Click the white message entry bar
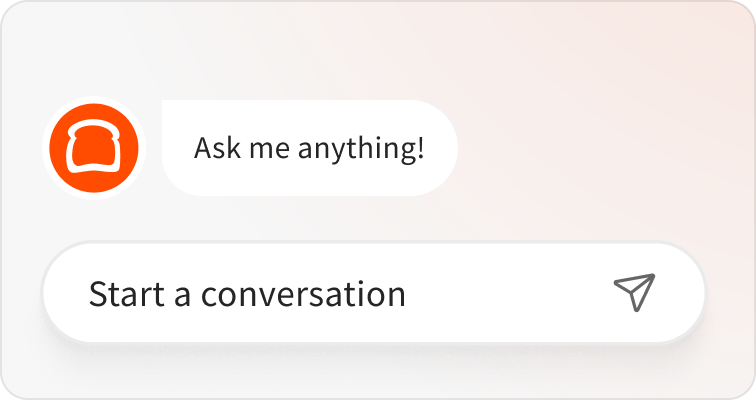The width and height of the screenshot is (756, 400). coord(300,294)
